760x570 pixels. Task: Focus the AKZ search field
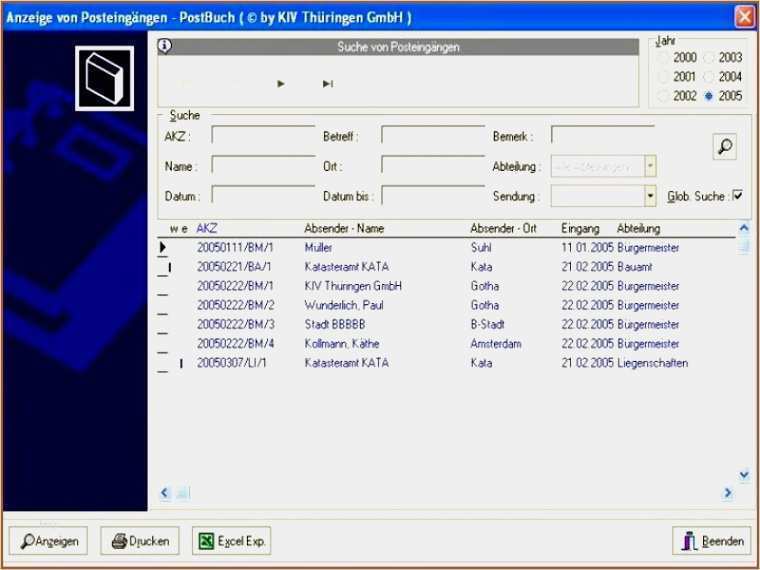tap(263, 135)
